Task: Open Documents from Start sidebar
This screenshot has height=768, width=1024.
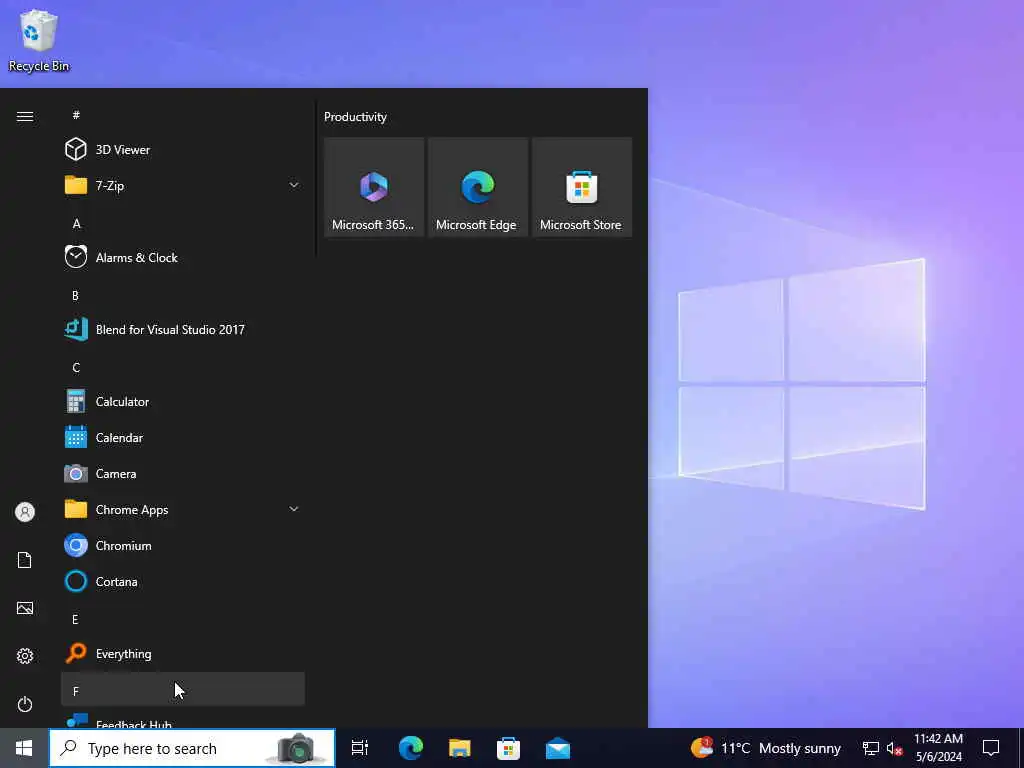Action: point(25,560)
